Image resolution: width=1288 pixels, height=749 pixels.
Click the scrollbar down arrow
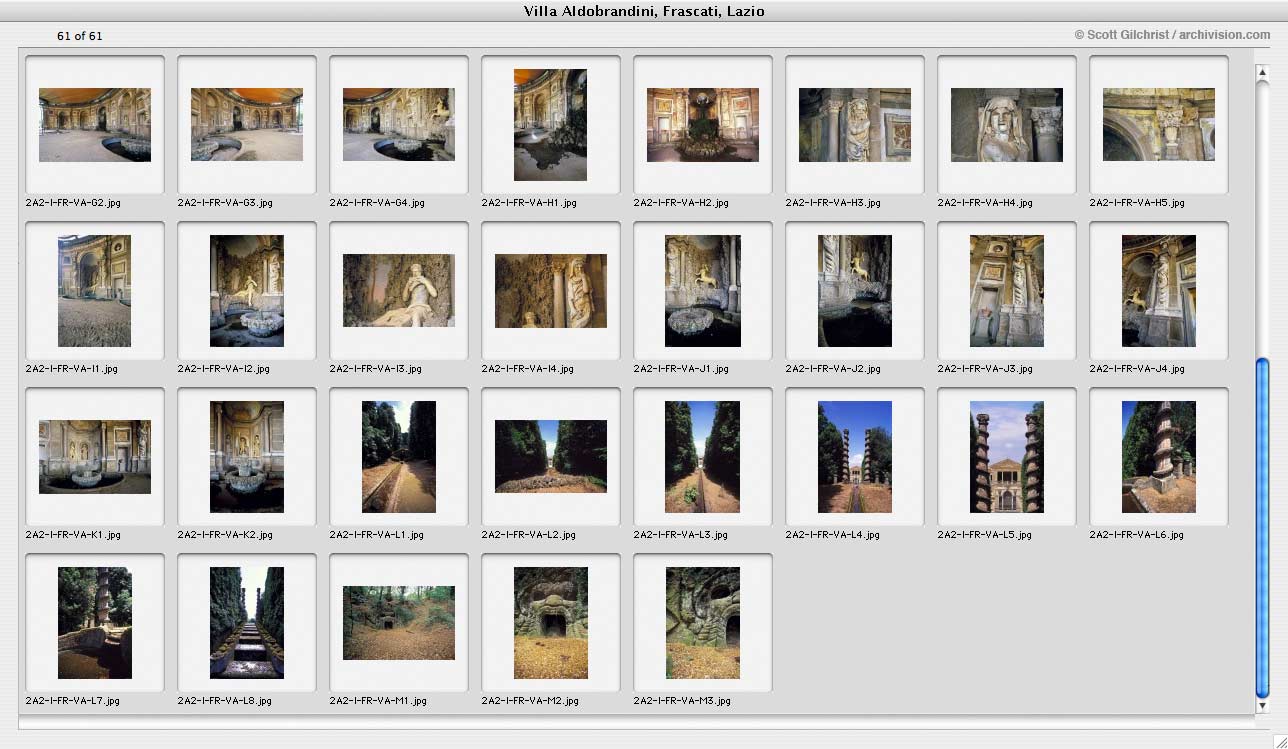[1262, 706]
